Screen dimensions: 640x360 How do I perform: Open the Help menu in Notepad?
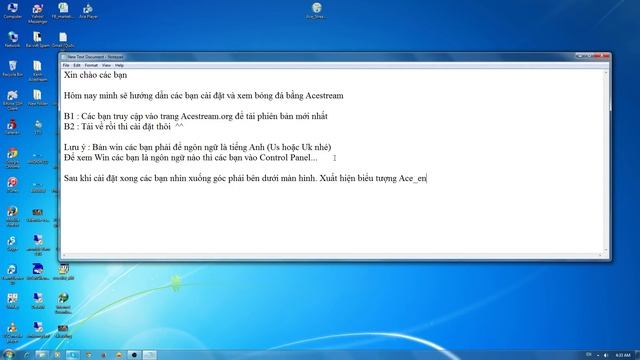[x=119, y=65]
